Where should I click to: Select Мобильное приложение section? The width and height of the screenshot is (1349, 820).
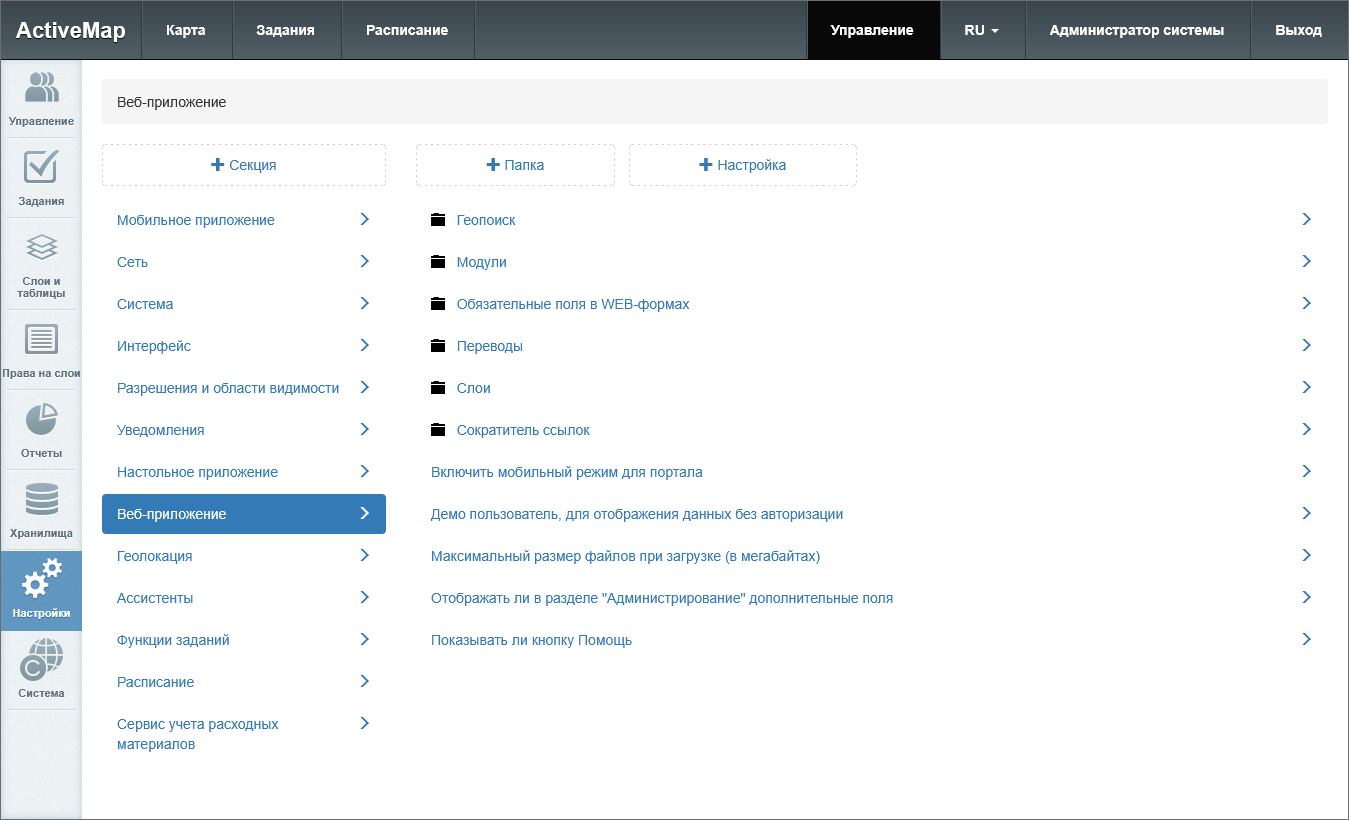[196, 220]
